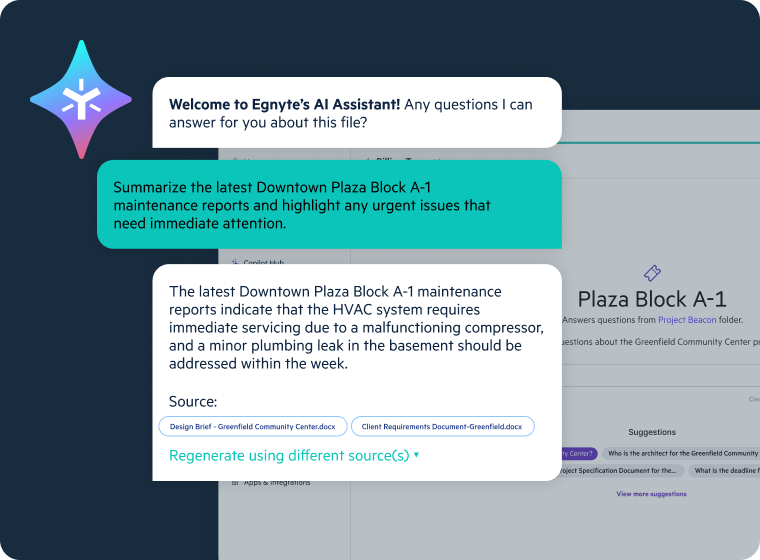
Task: Expand Regenerate using different source(s) dropdown
Action: coord(294,456)
